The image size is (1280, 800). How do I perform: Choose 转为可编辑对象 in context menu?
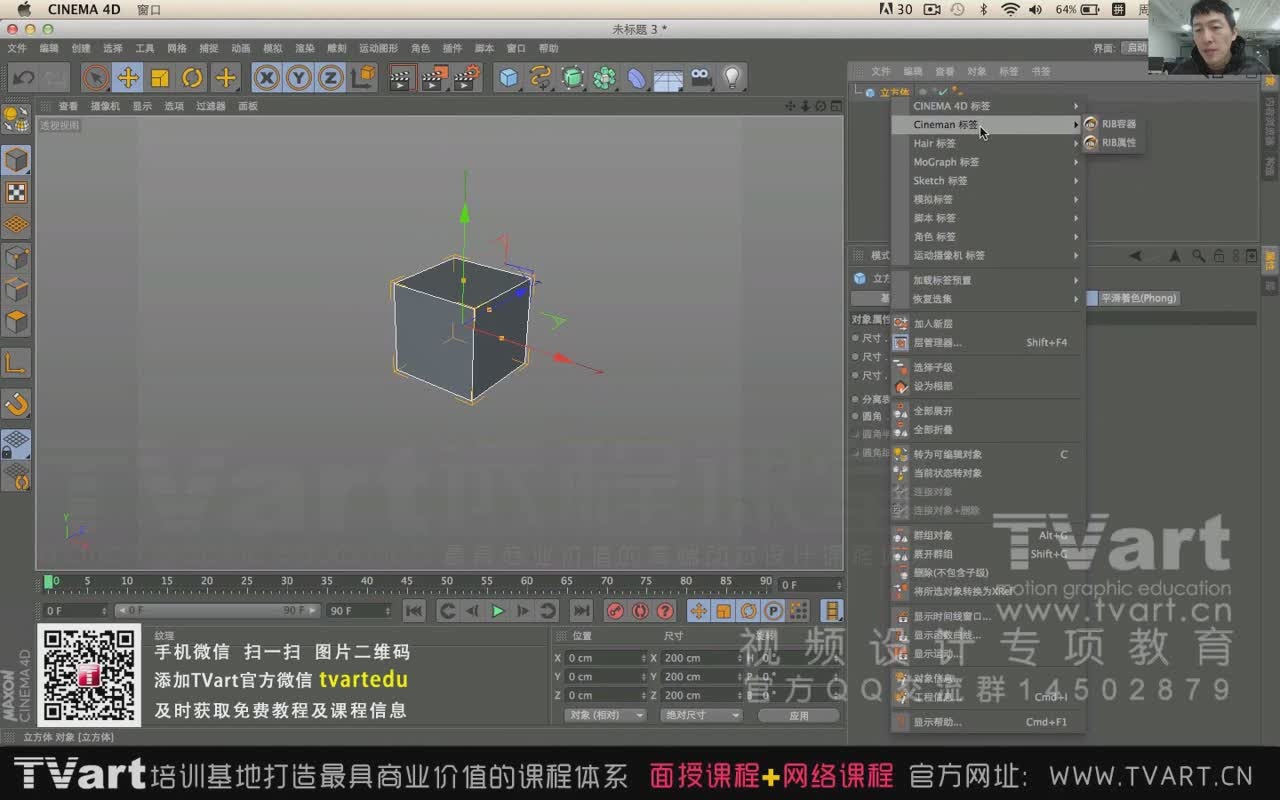988,454
